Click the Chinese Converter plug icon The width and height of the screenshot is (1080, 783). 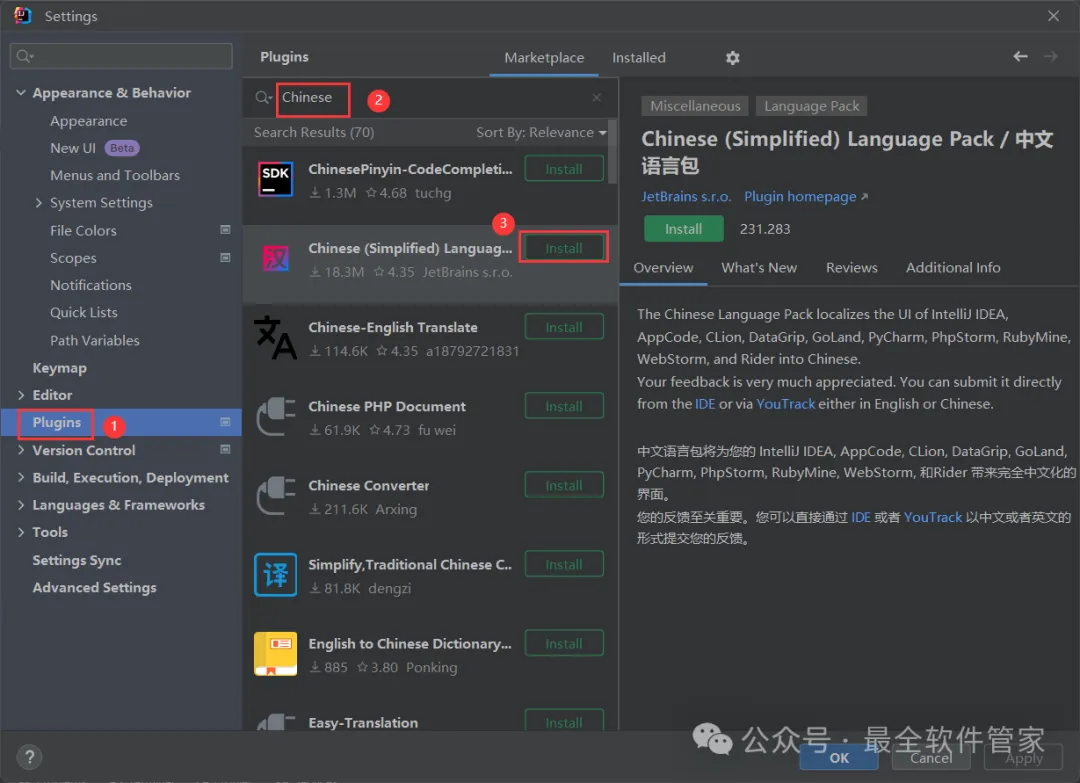coord(276,496)
